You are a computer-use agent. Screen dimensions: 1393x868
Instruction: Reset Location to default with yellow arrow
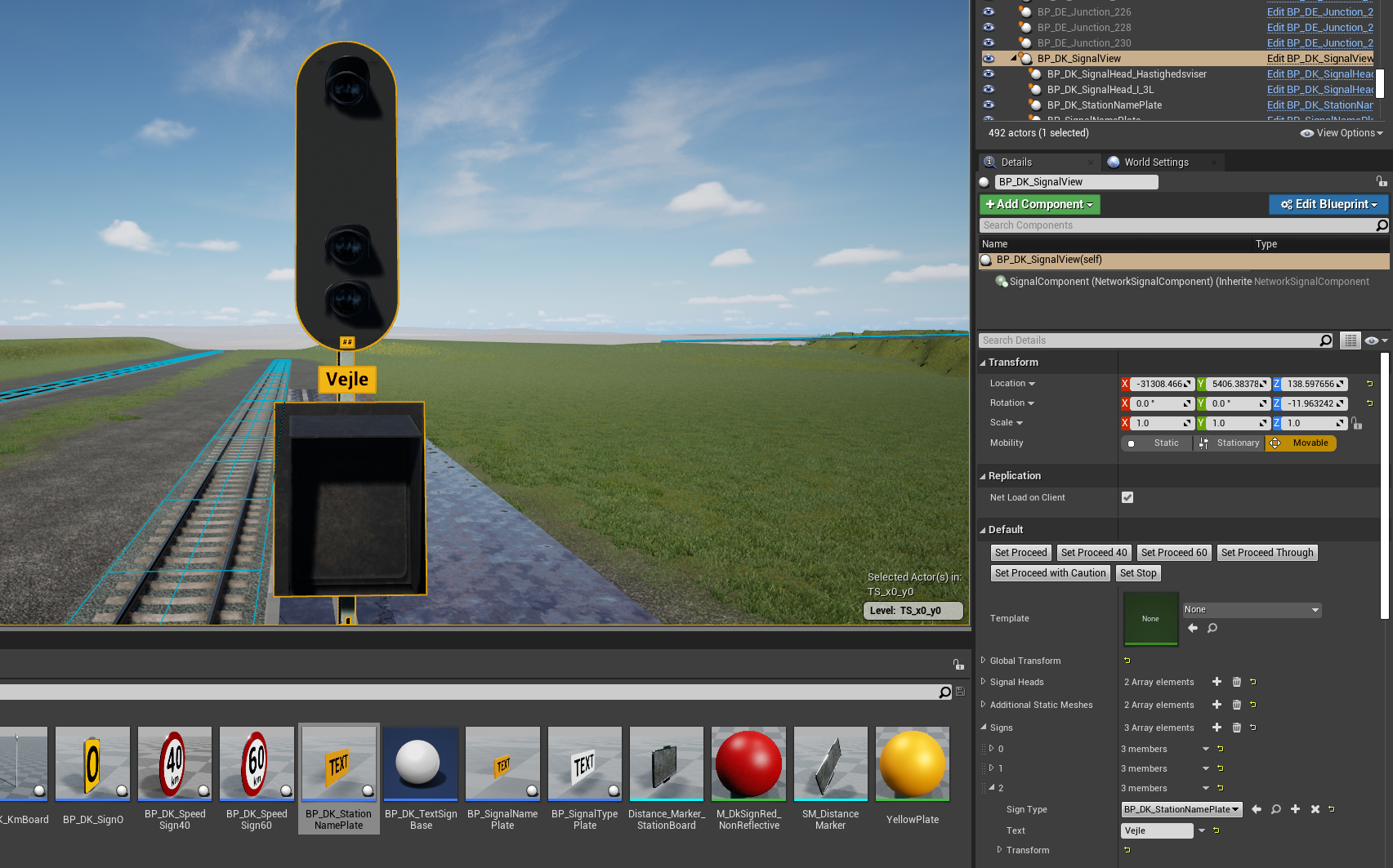point(1369,384)
